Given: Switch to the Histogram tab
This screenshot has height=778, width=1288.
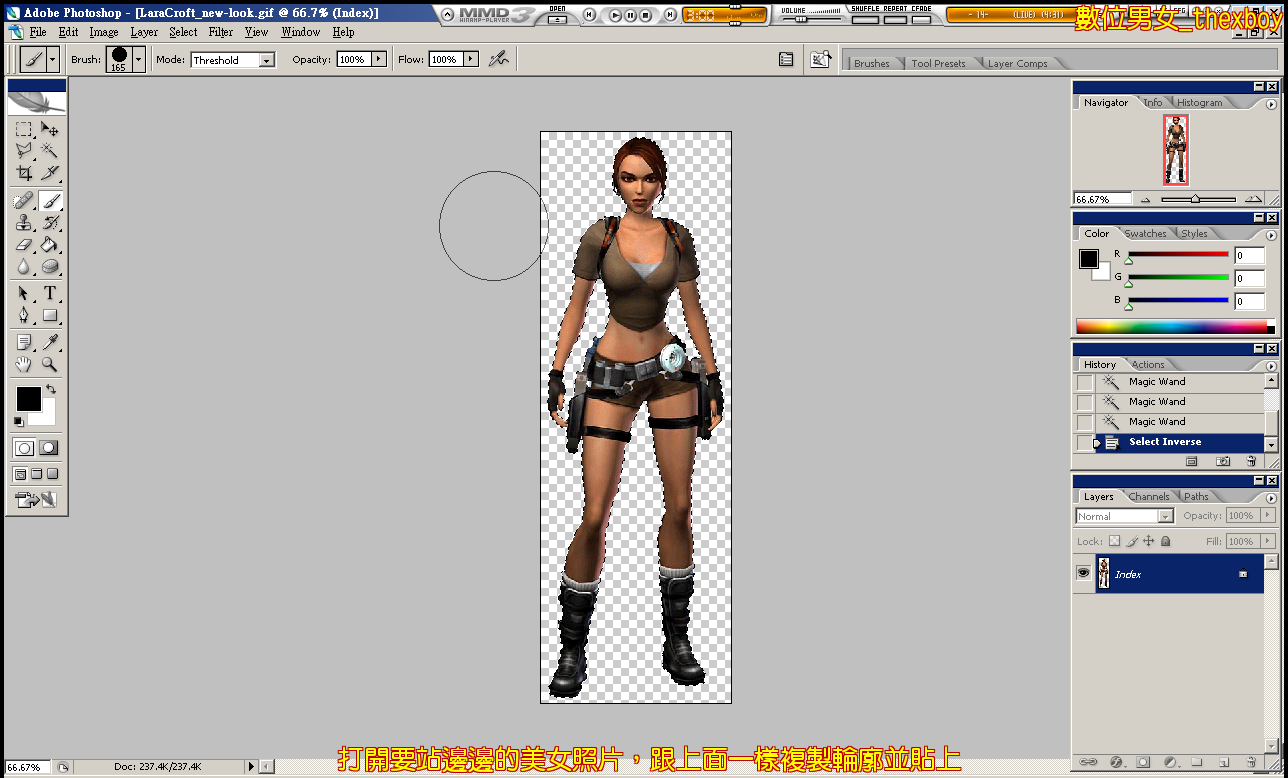Looking at the screenshot, I should (x=1199, y=103).
